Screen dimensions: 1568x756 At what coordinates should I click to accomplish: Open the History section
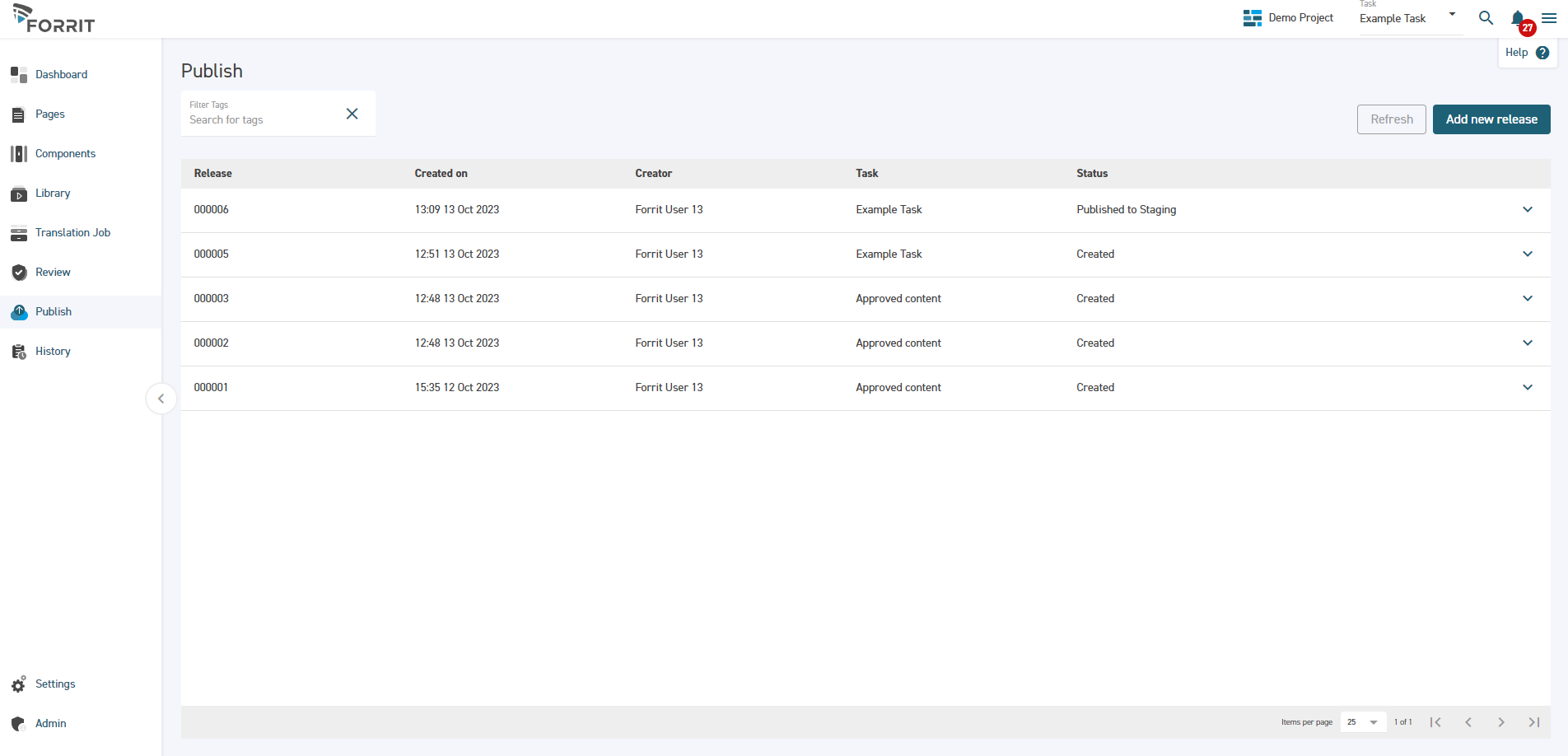(53, 352)
